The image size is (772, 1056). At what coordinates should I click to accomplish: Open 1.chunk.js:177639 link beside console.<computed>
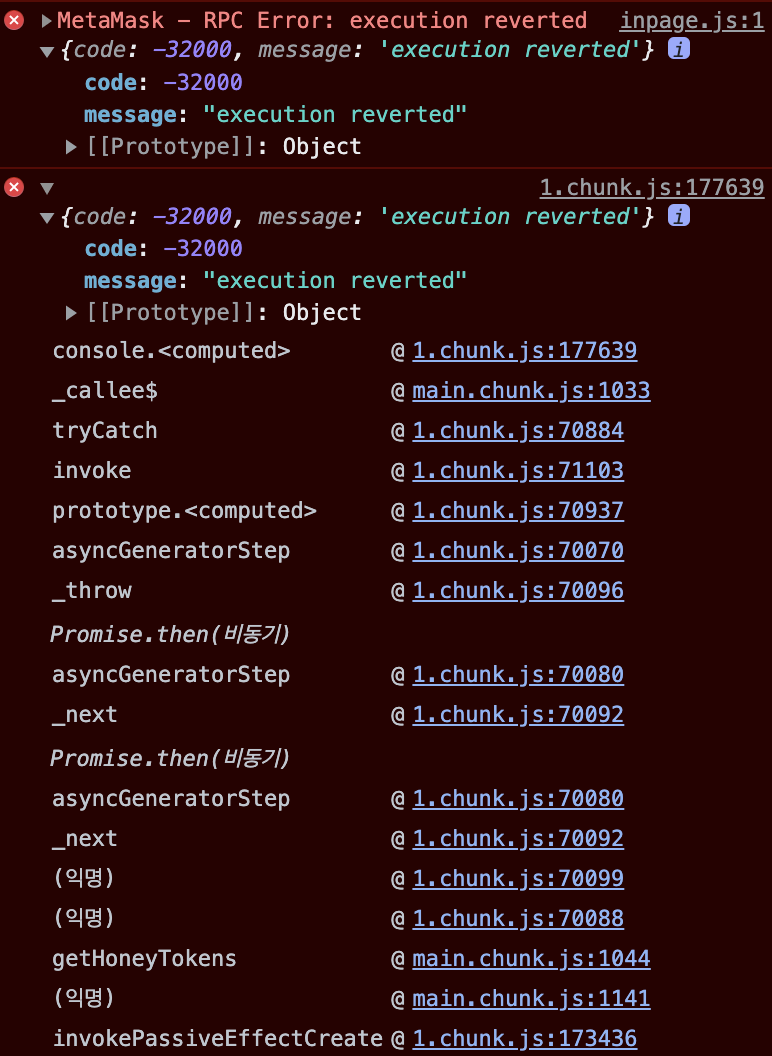pyautogui.click(x=524, y=351)
